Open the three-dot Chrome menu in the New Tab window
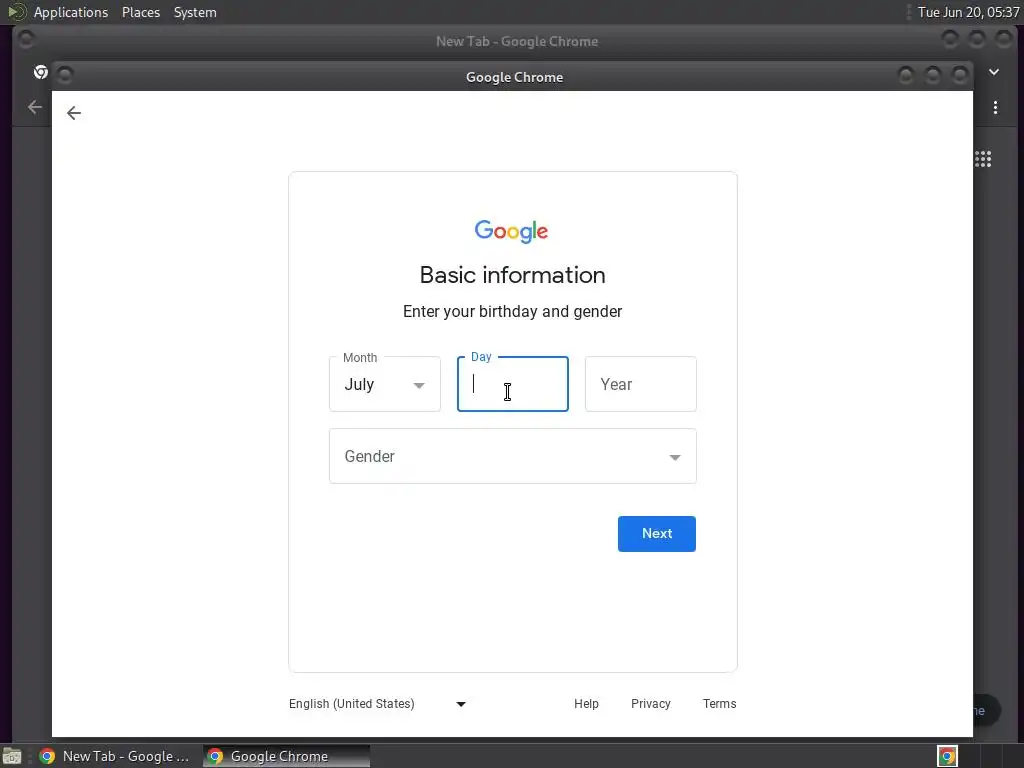Viewport: 1024px width, 768px height. click(x=995, y=108)
